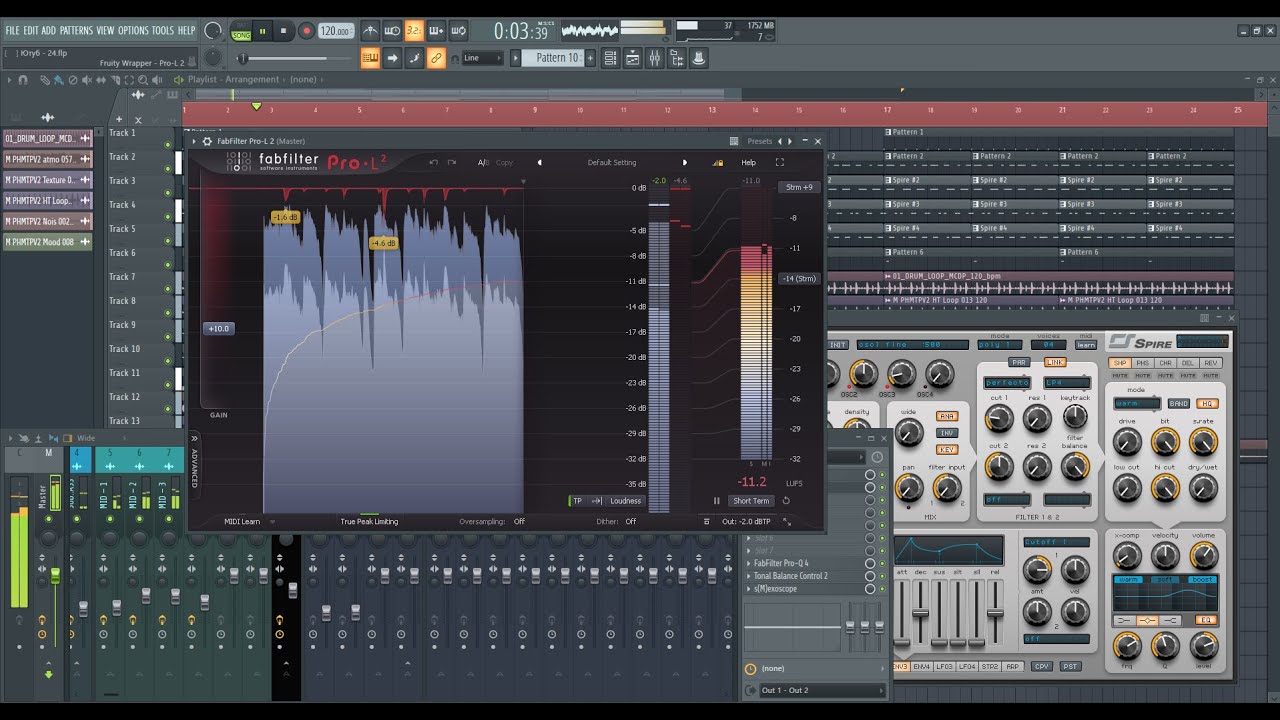Image resolution: width=1280 pixels, height=720 pixels.
Task: Toggle the orange link-to-controller chain icon
Action: pos(436,58)
